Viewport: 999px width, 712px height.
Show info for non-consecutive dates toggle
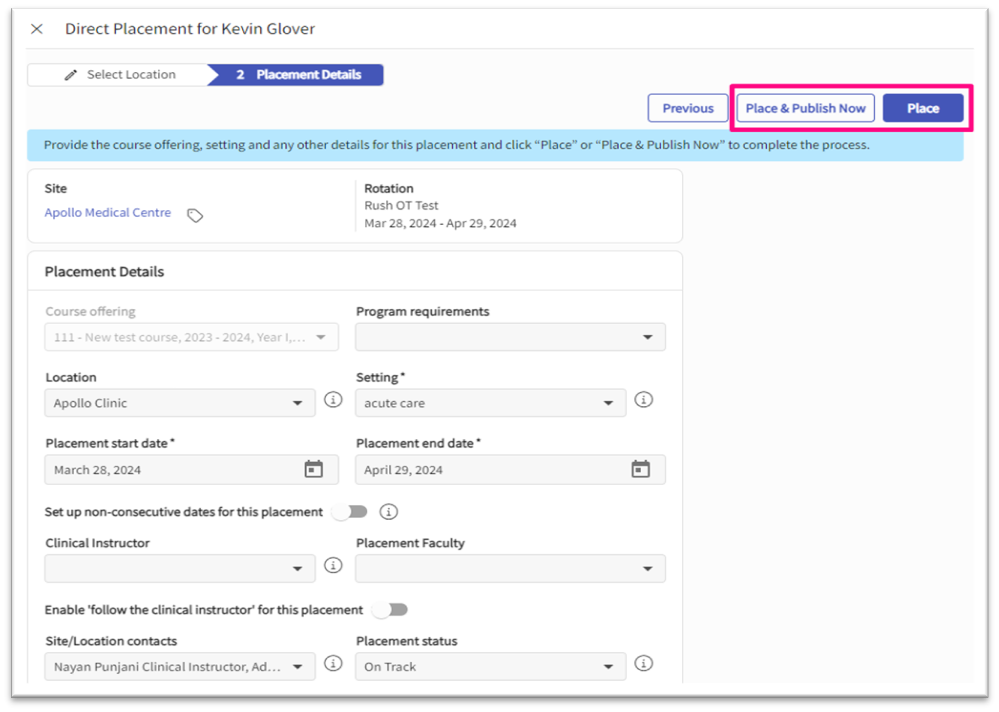[x=389, y=512]
